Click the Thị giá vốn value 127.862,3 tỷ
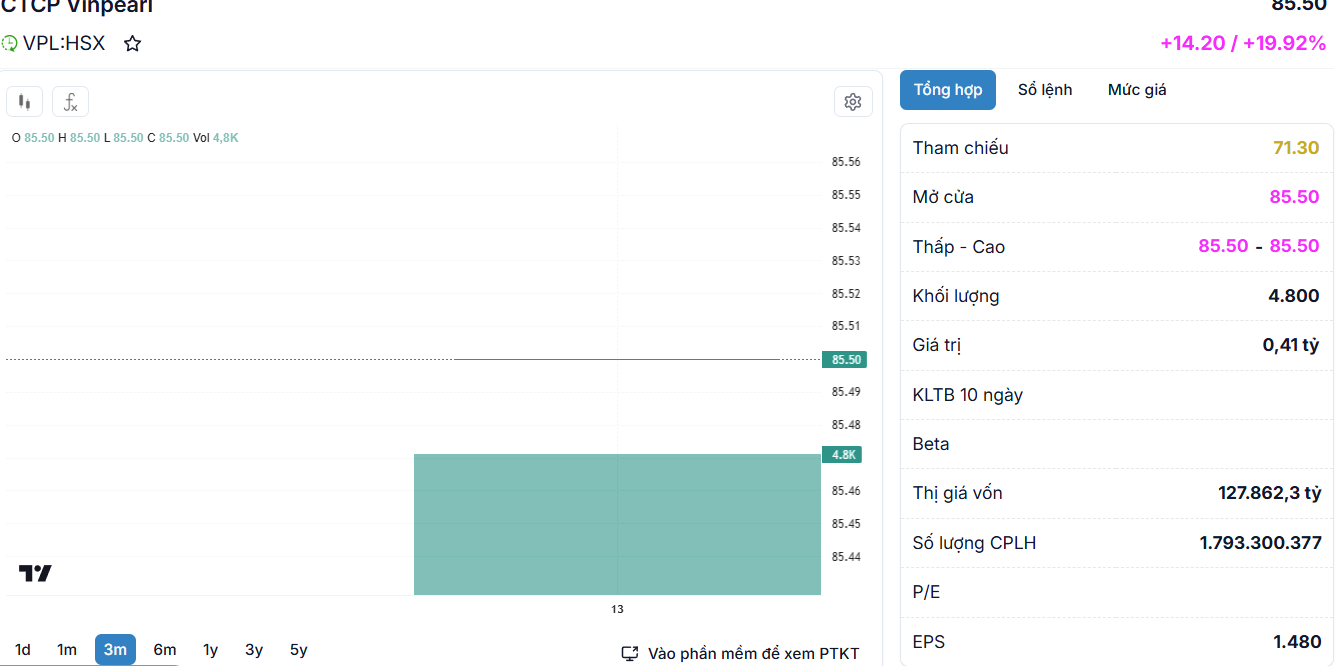 1270,493
